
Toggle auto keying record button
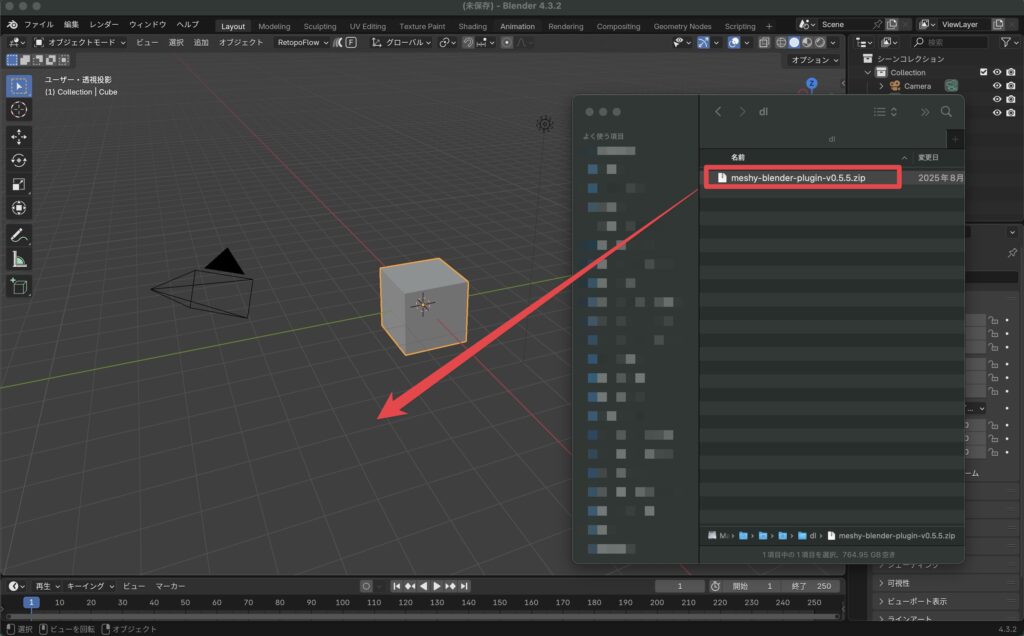coord(366,586)
